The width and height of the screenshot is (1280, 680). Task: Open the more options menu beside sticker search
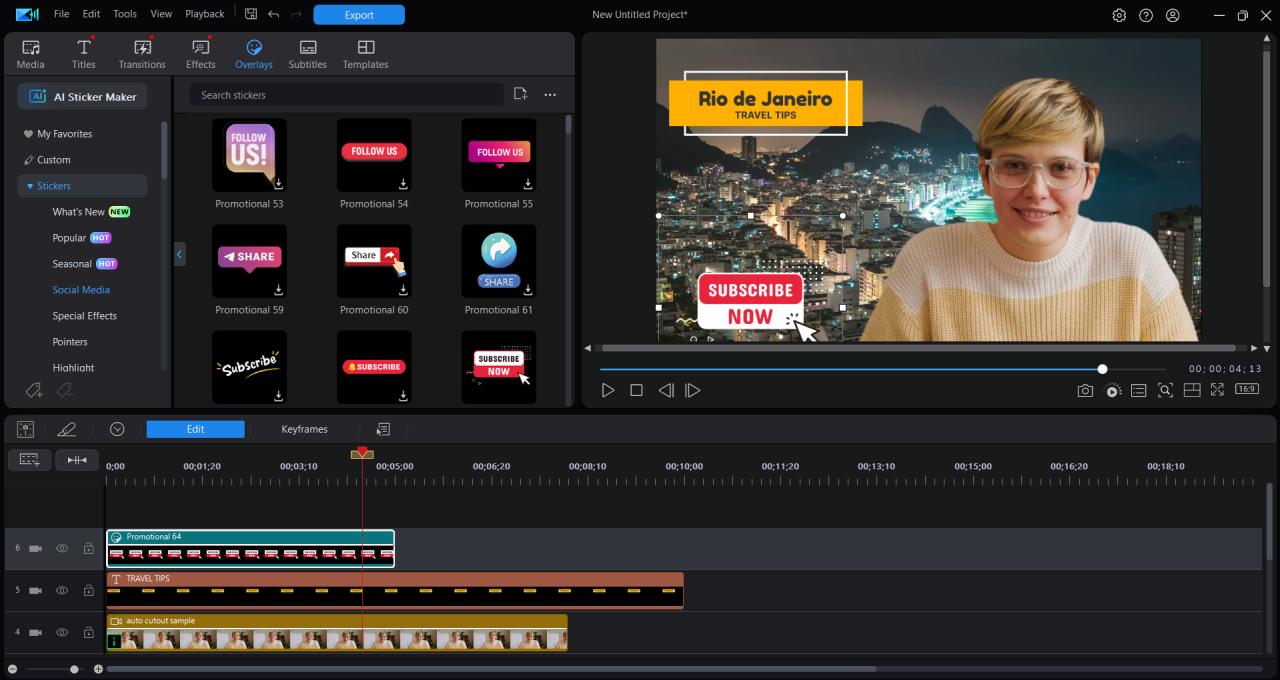click(549, 93)
